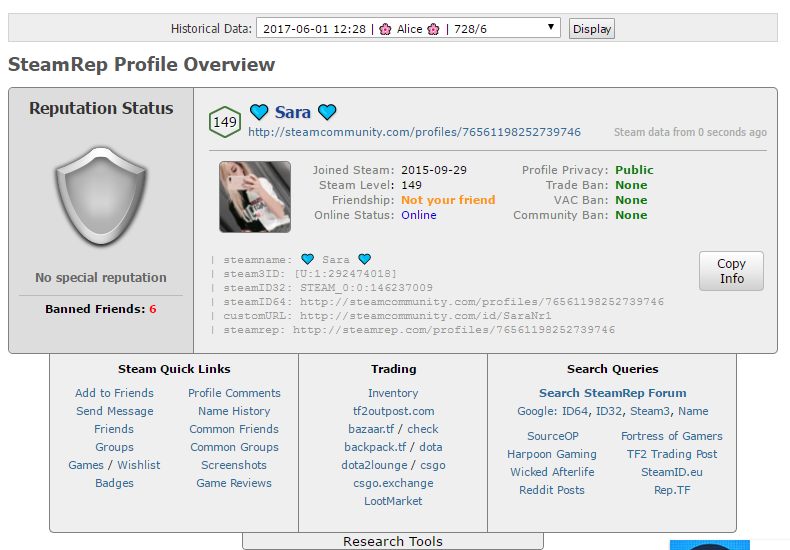Click the level 149 hexagon badge

pos(225,122)
